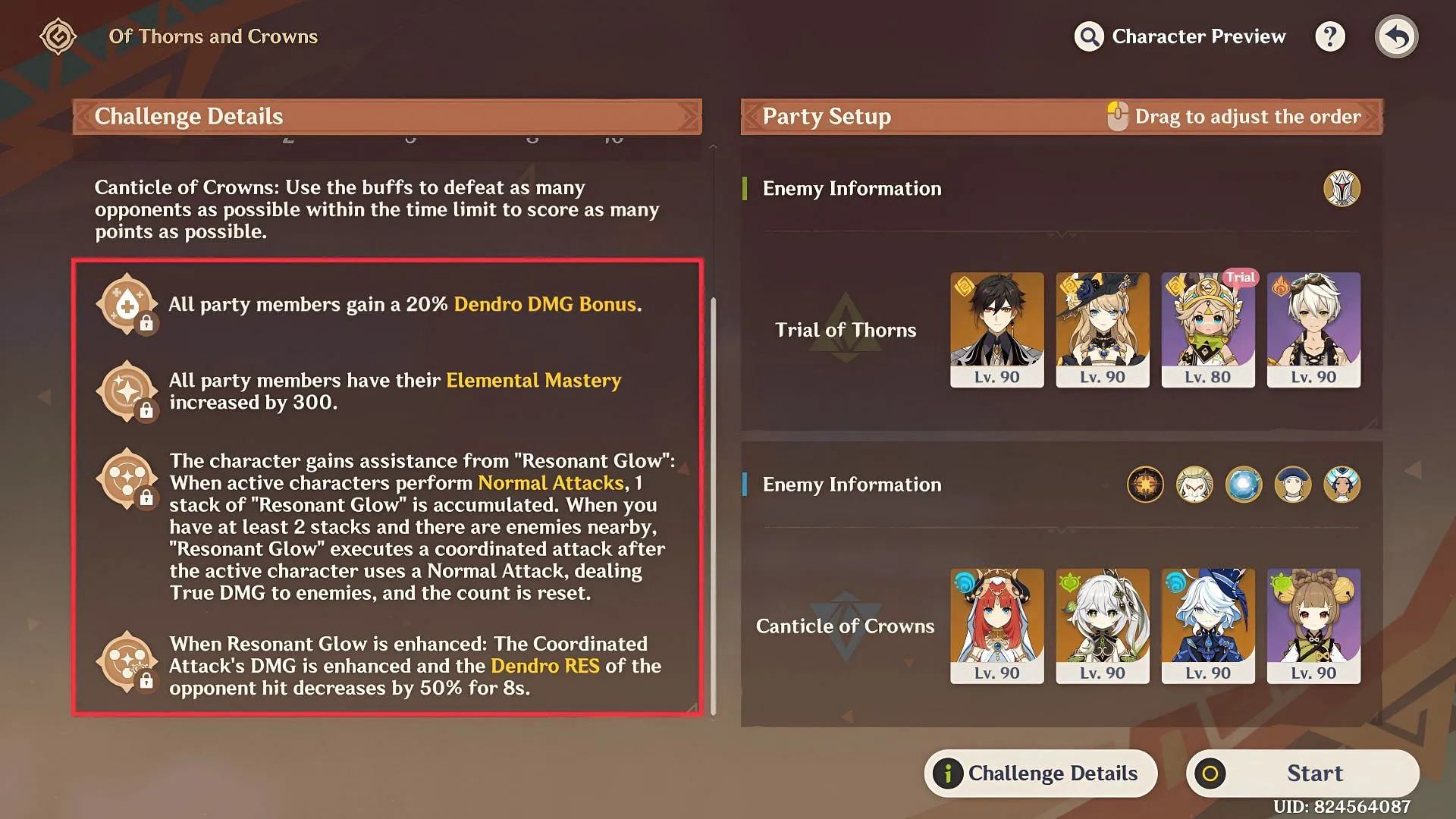Screen dimensions: 1456x819
Task: Click the Character Preview magnifier icon
Action: pyautogui.click(x=1089, y=36)
